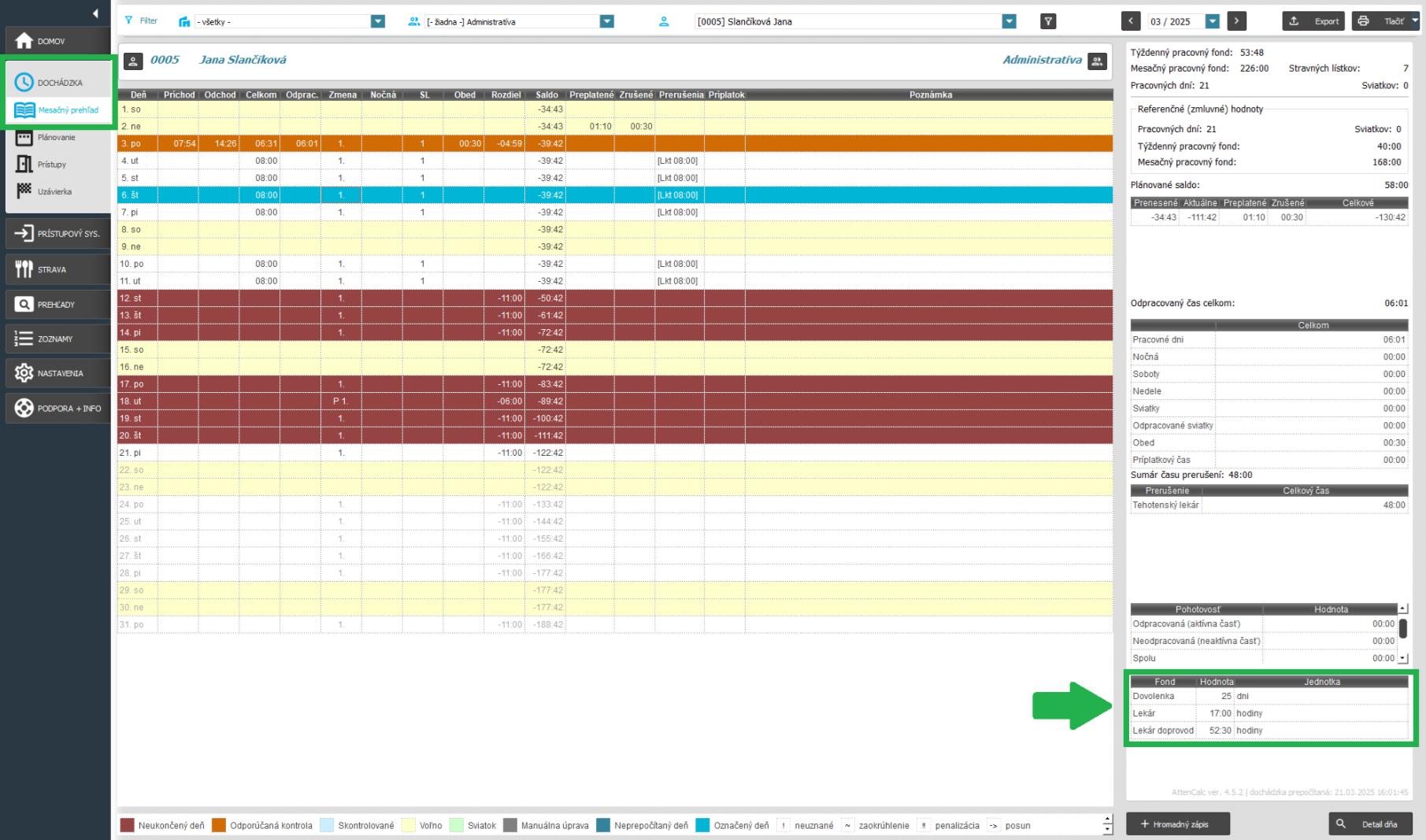The width and height of the screenshot is (1426, 840).
Task: Click the Neukončený deň legend color swatch
Action: pos(127,825)
